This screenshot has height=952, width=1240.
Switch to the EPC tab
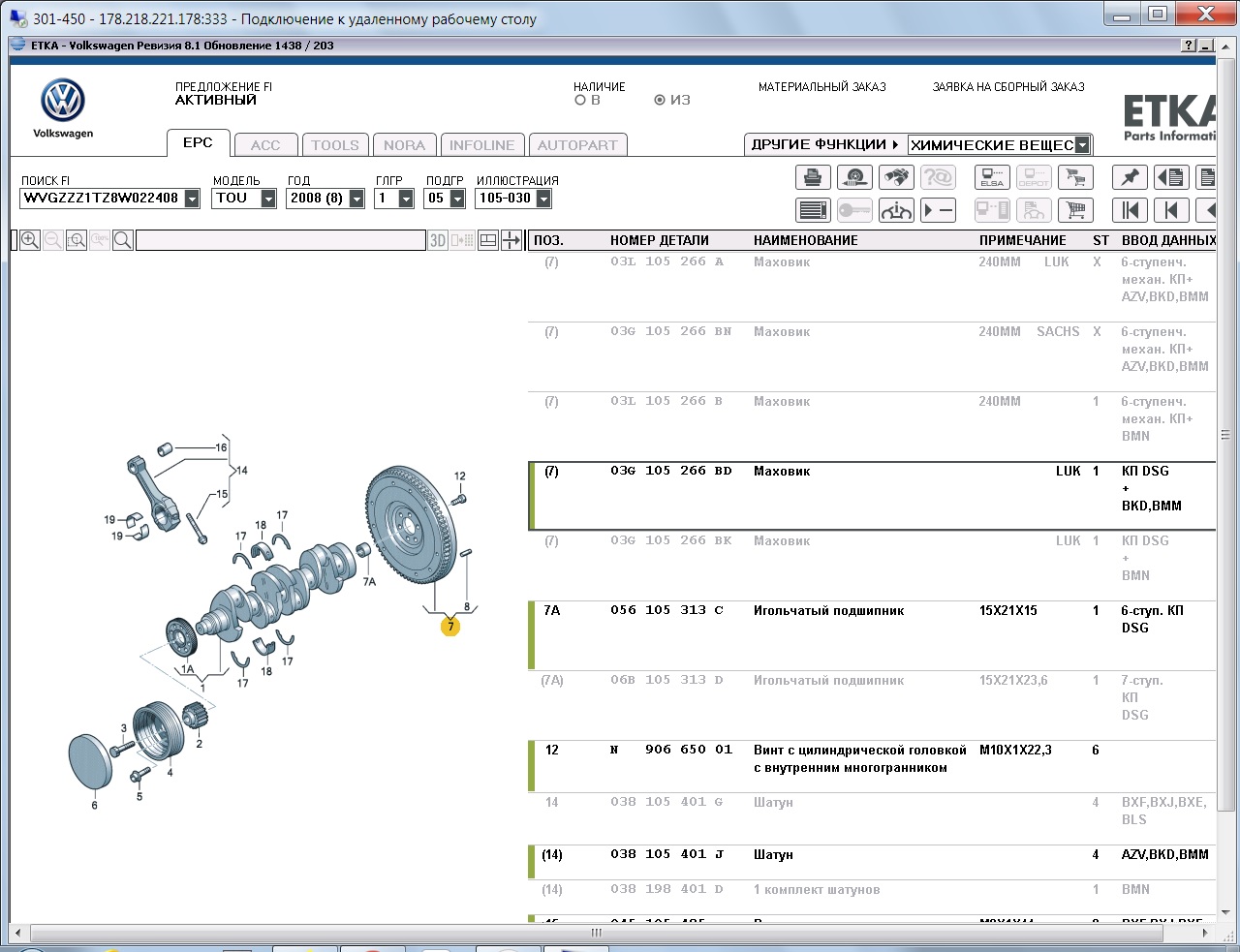tap(198, 142)
